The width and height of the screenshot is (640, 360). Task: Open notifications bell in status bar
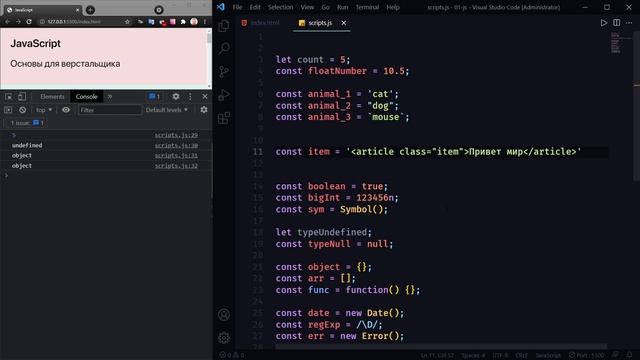click(629, 355)
